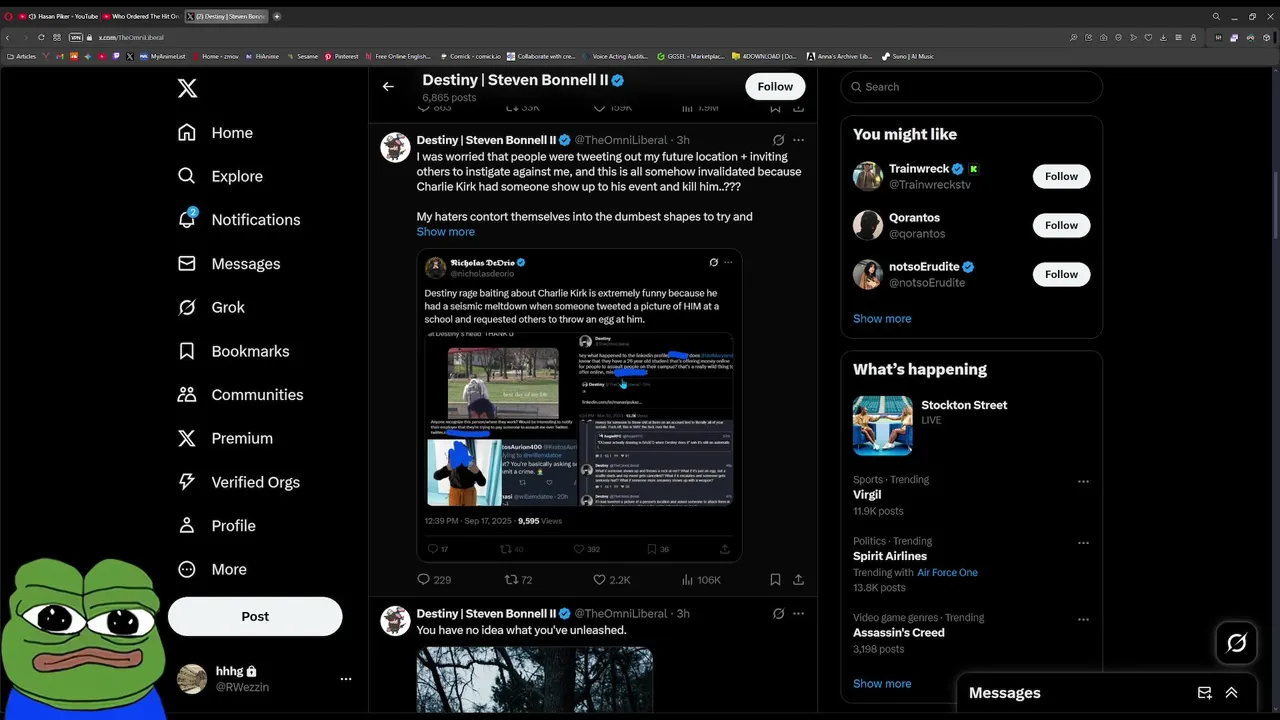Follow Destiny | Steven Bonnell II
This screenshot has height=720, width=1280.
pos(775,86)
